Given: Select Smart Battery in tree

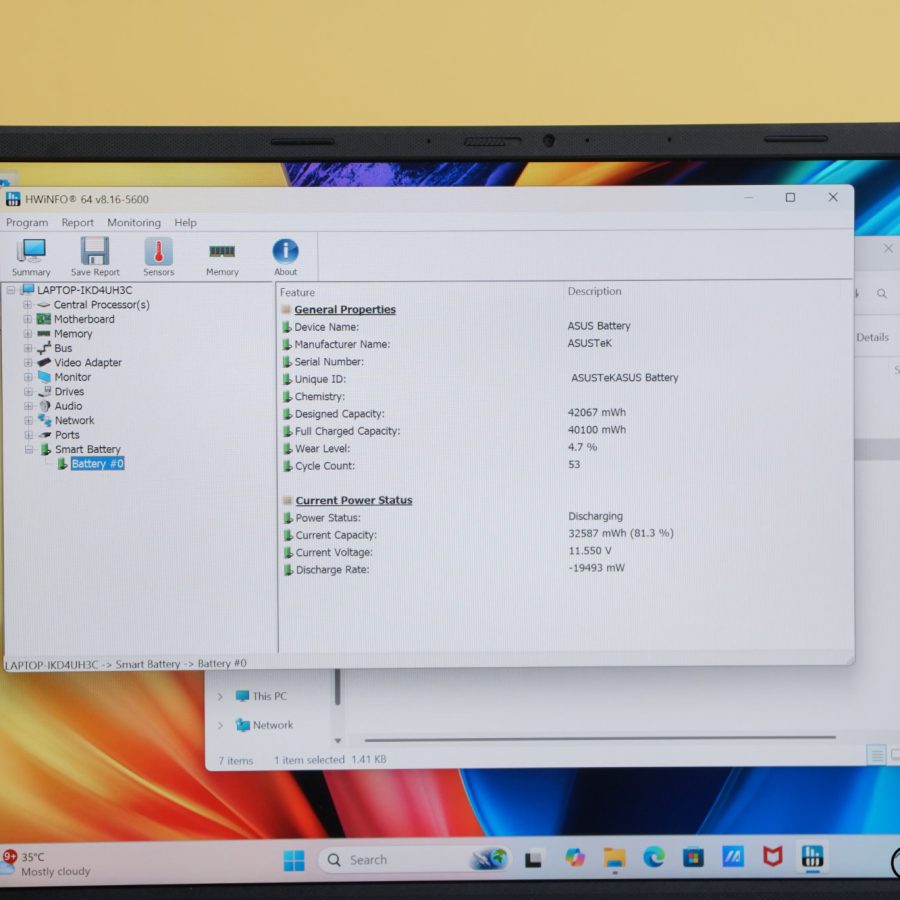Looking at the screenshot, I should [x=88, y=449].
